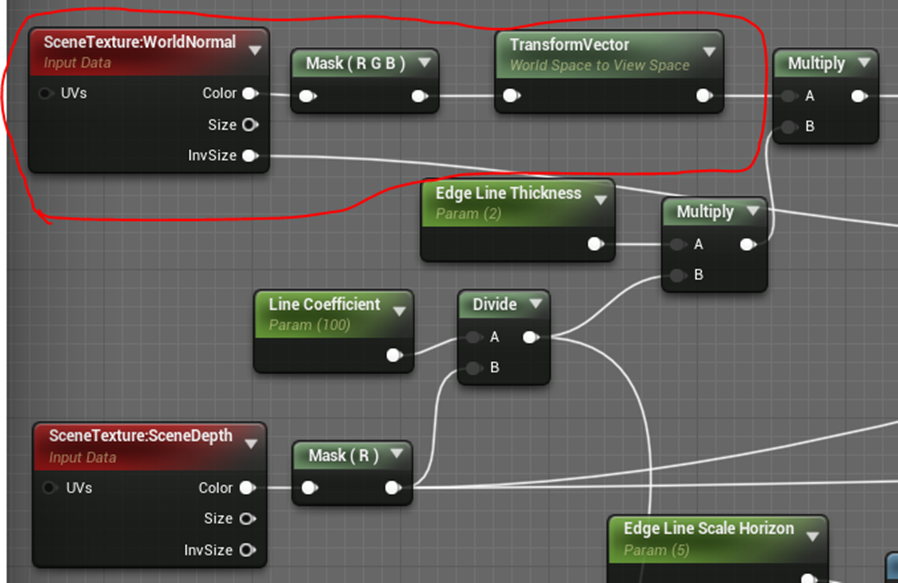
Task: Select the SceneTexture:WorldNormal node title
Action: point(140,42)
